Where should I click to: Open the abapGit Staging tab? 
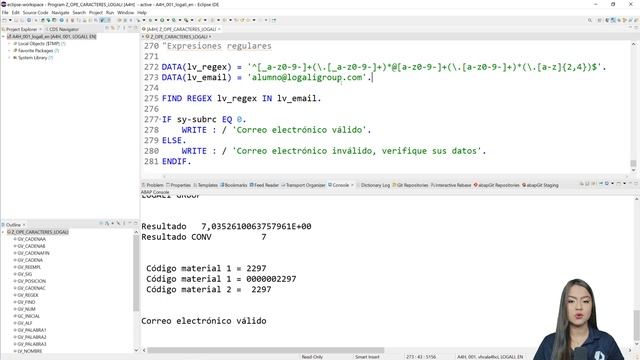point(540,185)
